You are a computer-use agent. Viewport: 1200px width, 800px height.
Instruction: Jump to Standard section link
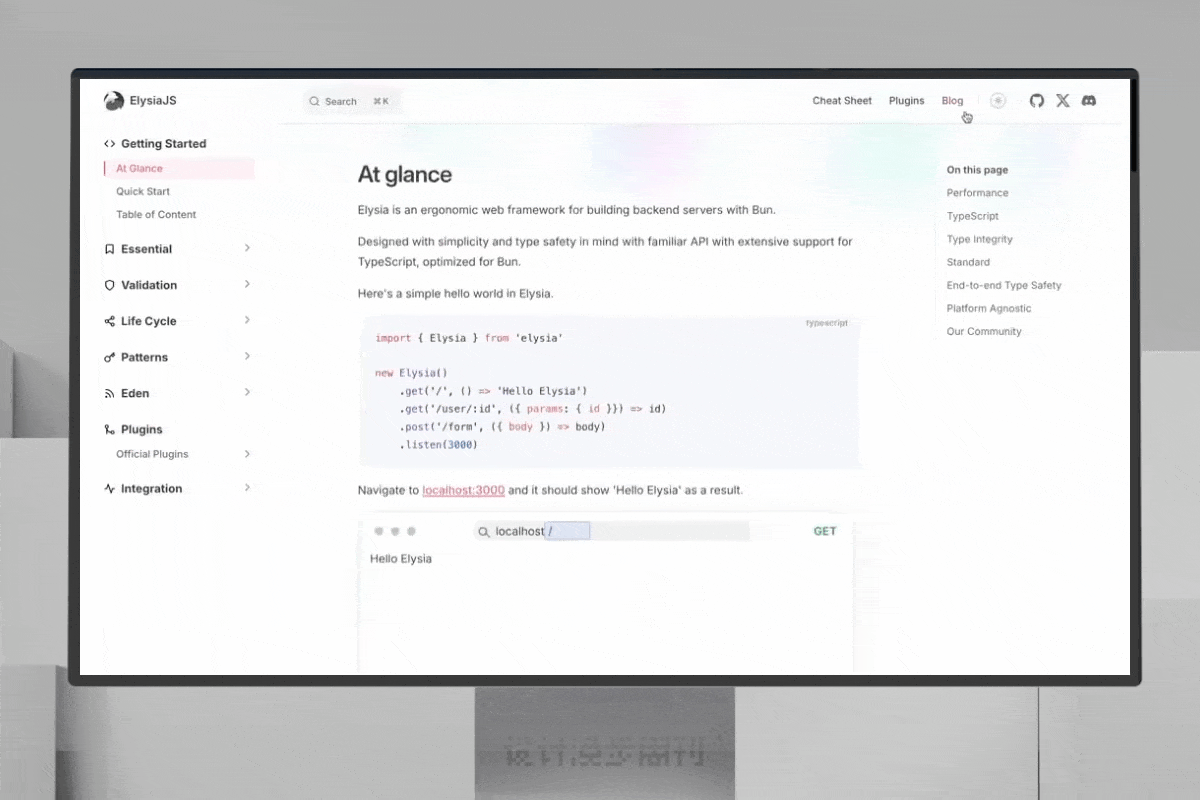(x=968, y=262)
